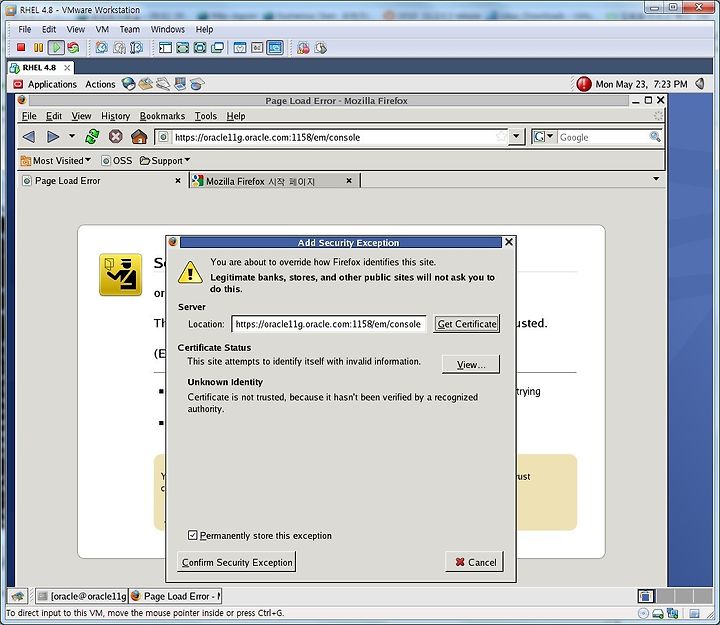The image size is (720, 625).
Task: Click the VMware Unity mode icon
Action: tap(217, 47)
